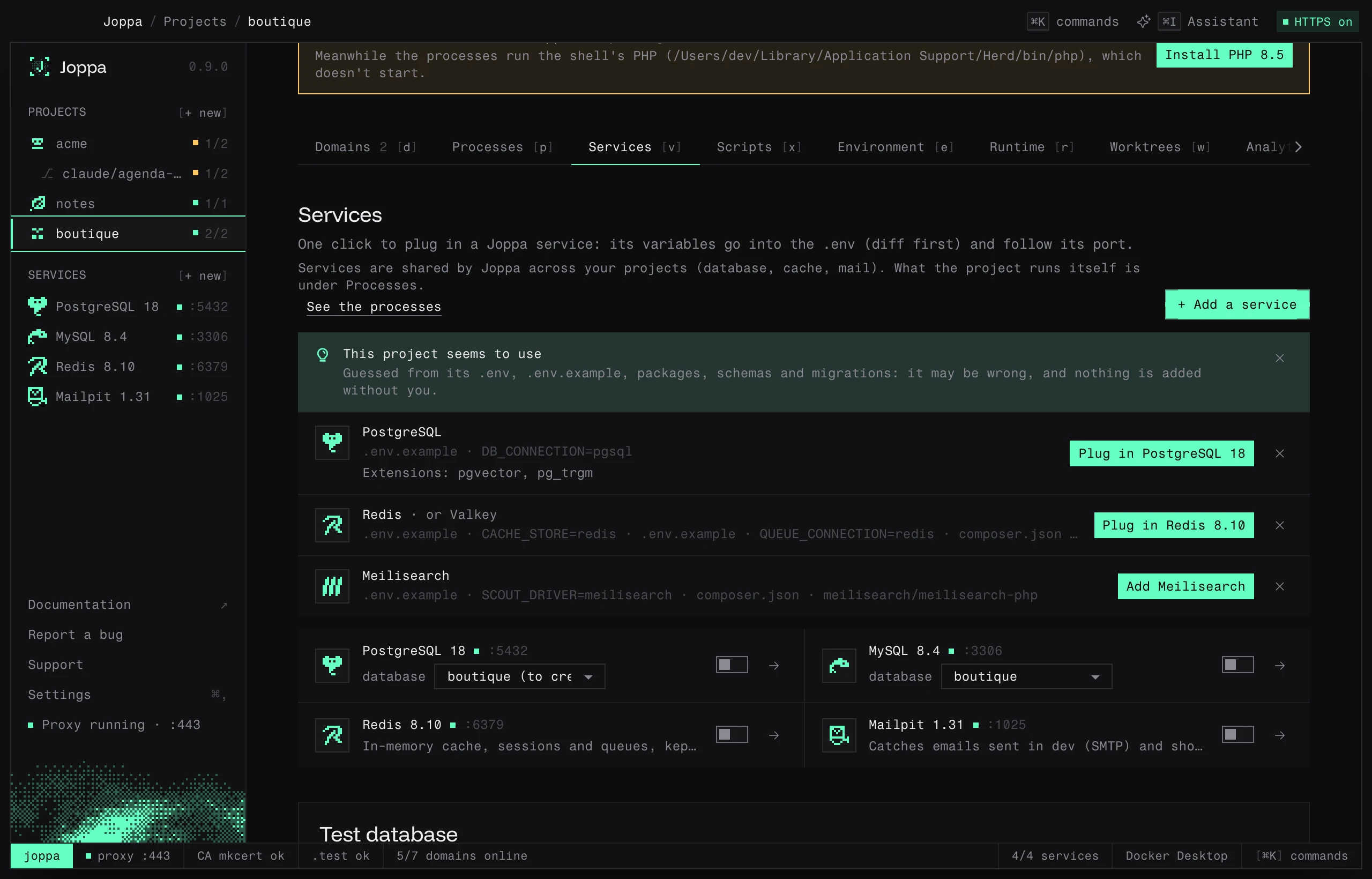Dismiss the Redis suggestion row
The height and width of the screenshot is (879, 1372).
tap(1280, 525)
